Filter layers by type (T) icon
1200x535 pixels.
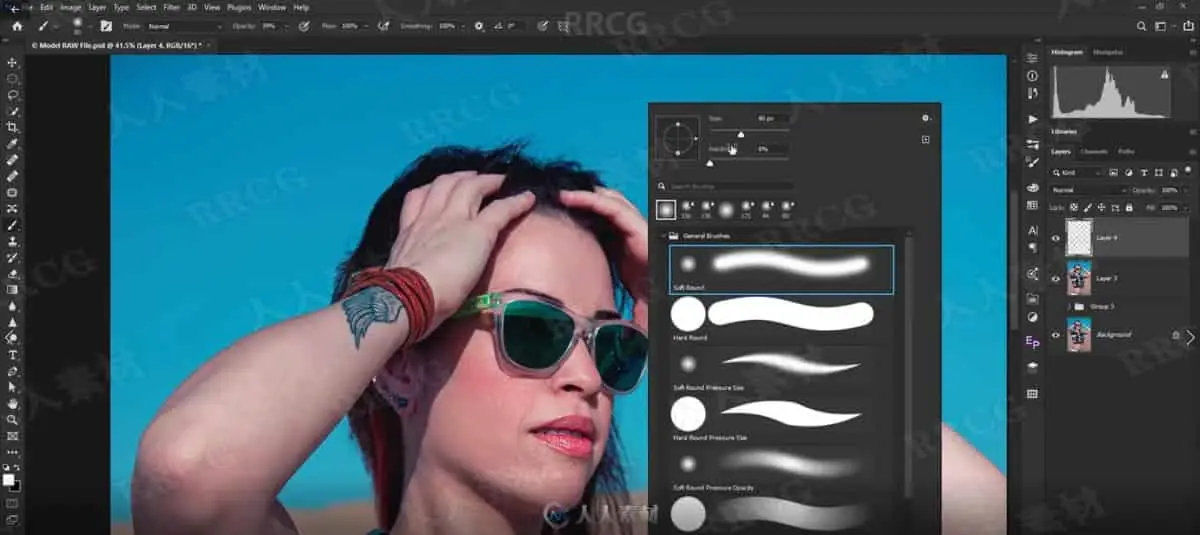click(x=1143, y=172)
